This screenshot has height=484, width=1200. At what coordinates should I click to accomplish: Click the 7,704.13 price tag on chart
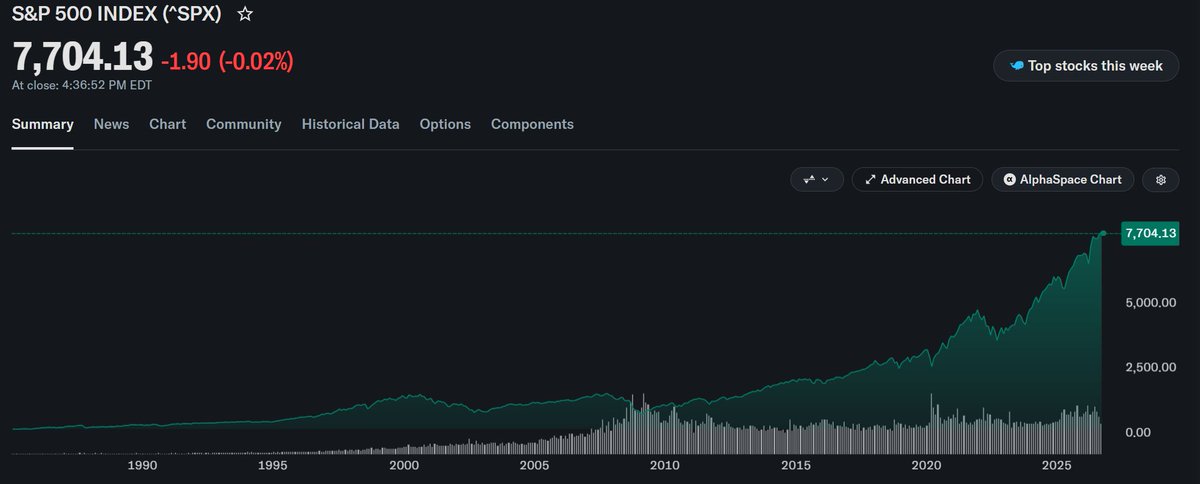[x=1151, y=233]
